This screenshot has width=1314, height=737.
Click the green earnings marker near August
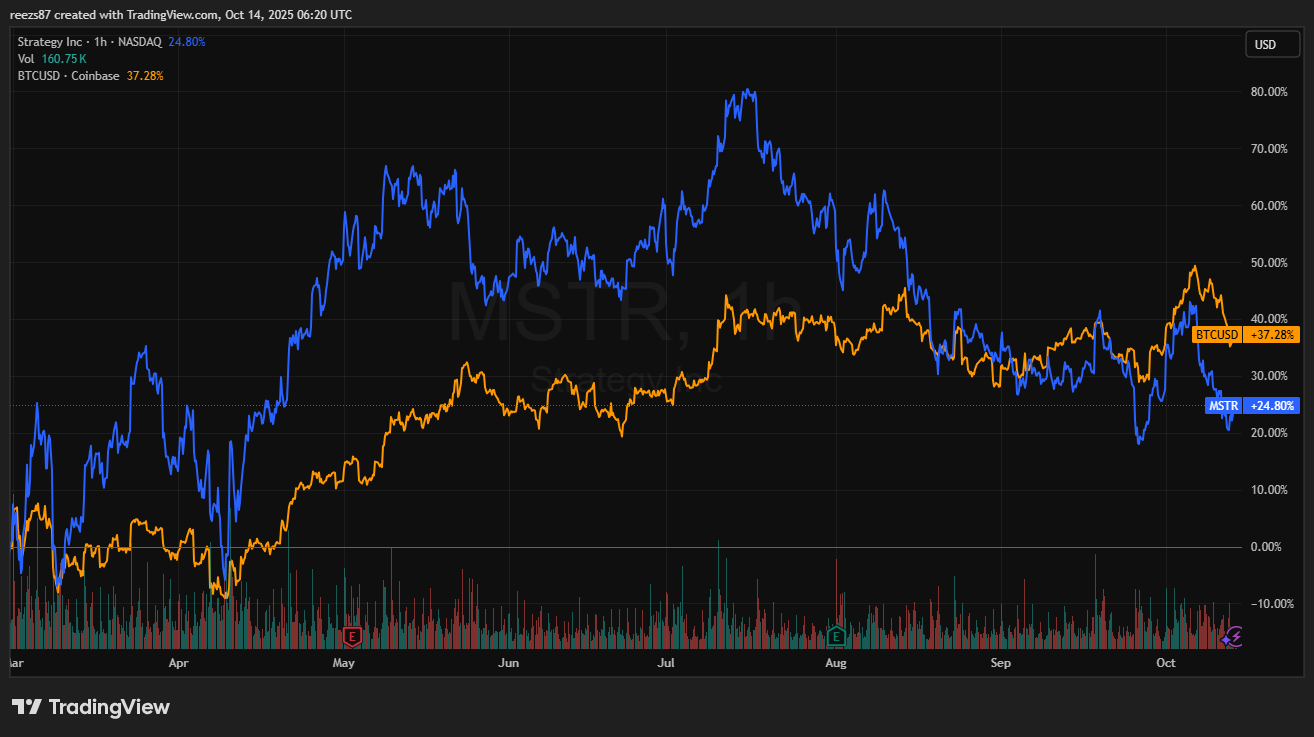coord(836,635)
